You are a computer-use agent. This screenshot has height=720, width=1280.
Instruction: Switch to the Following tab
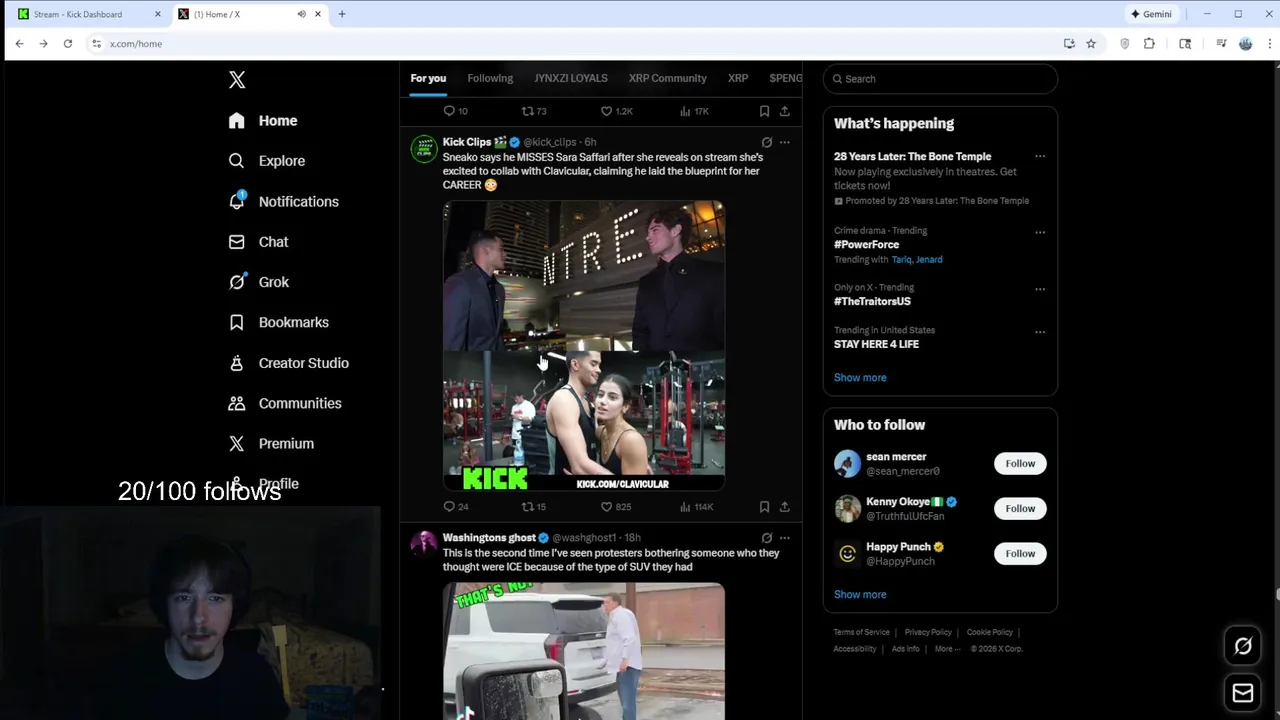coord(490,78)
